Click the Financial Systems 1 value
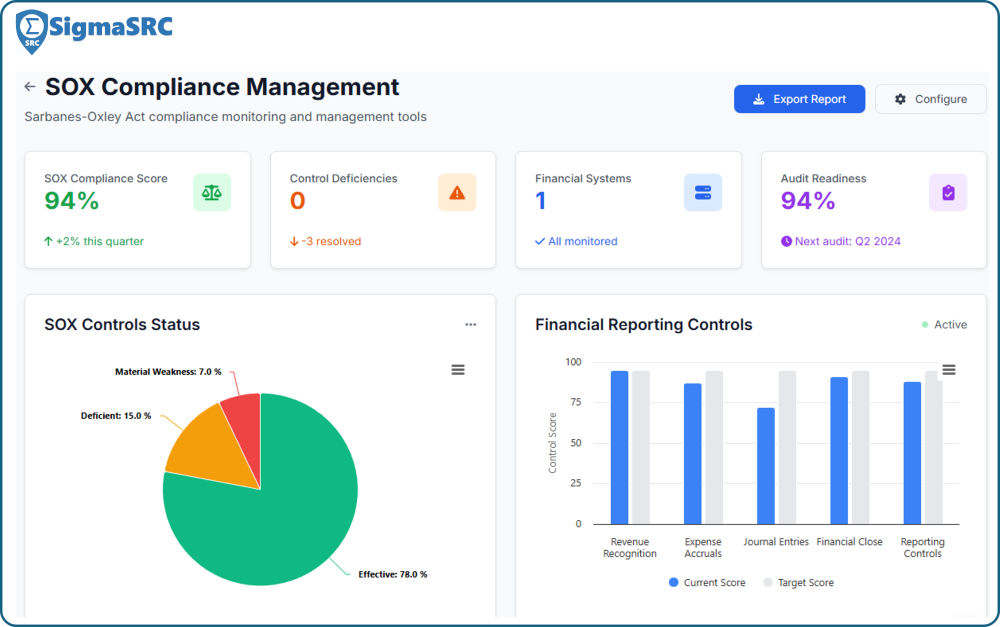 [x=541, y=201]
